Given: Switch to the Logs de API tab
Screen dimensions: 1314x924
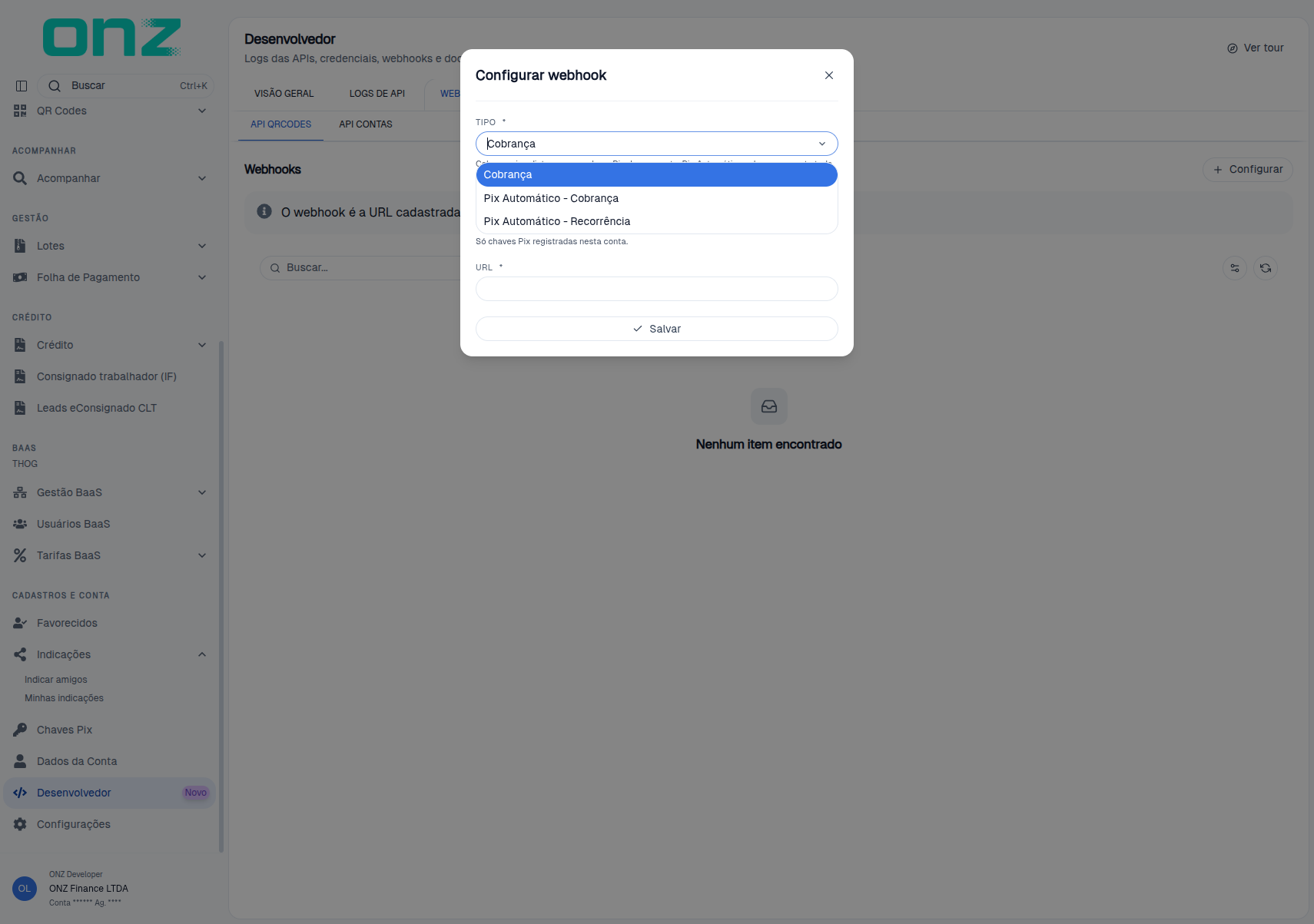Looking at the screenshot, I should (377, 94).
